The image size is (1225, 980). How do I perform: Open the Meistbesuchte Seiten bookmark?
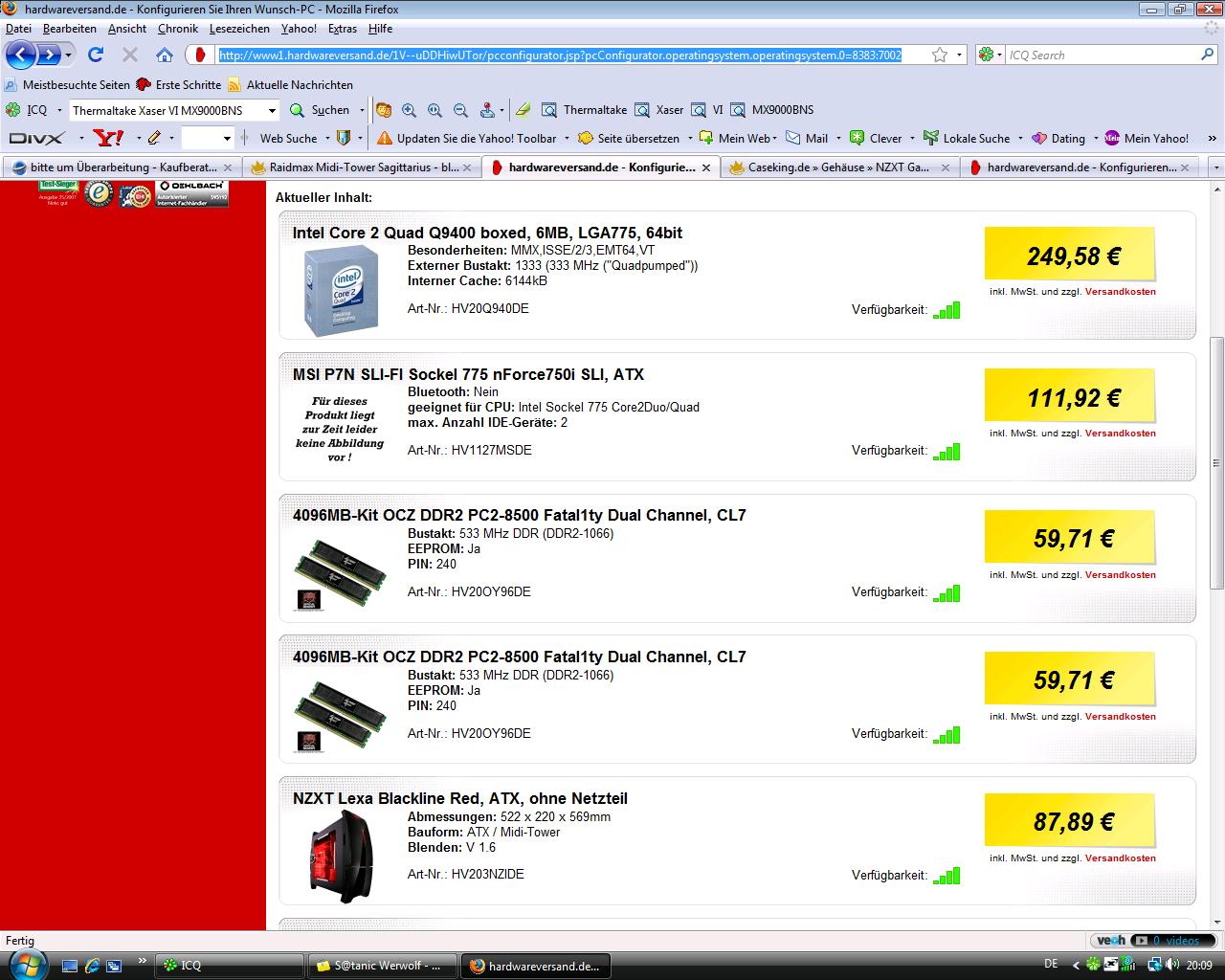pyautogui.click(x=67, y=85)
